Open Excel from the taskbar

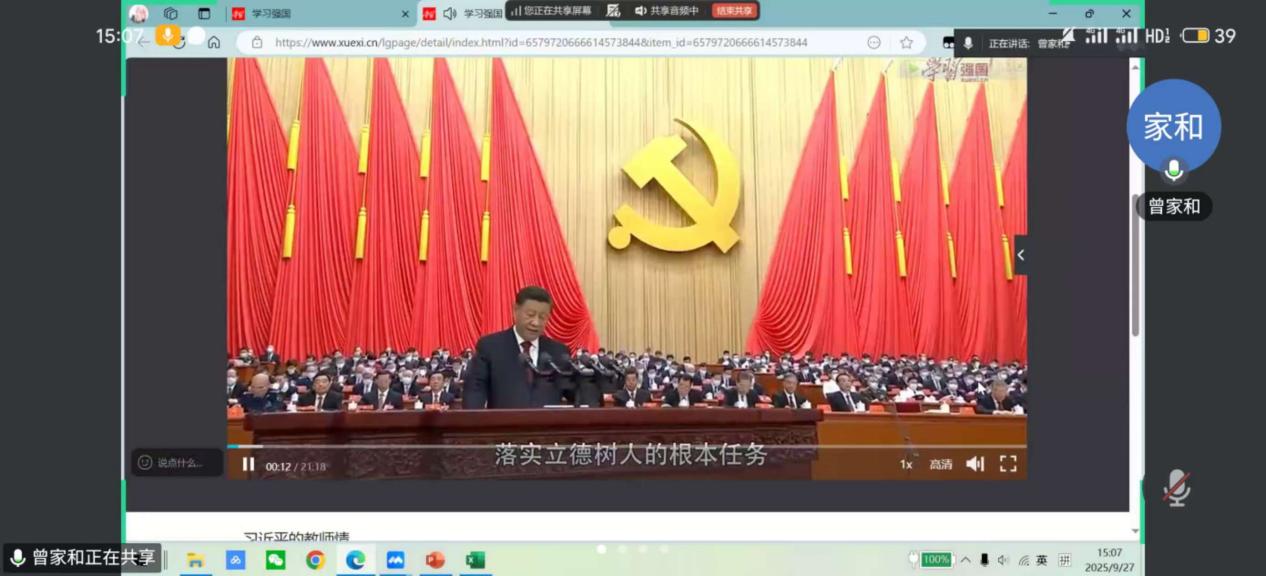click(475, 560)
